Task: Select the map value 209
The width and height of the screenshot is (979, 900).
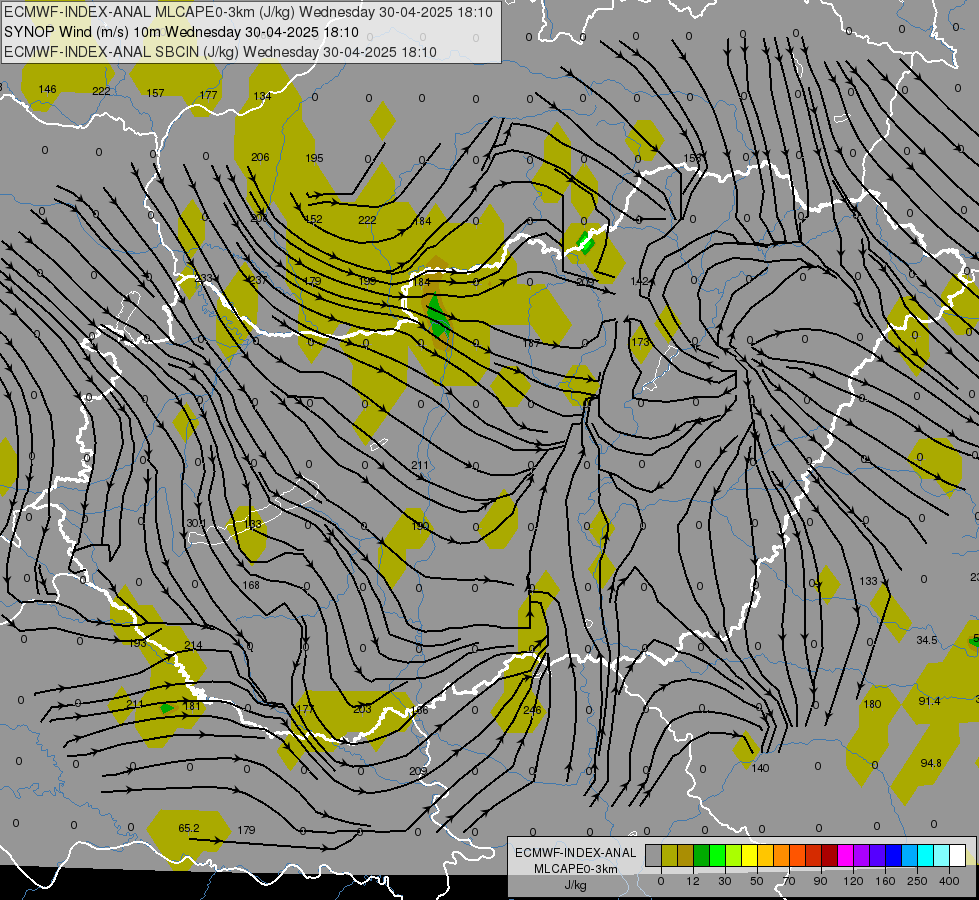Action: (x=418, y=771)
